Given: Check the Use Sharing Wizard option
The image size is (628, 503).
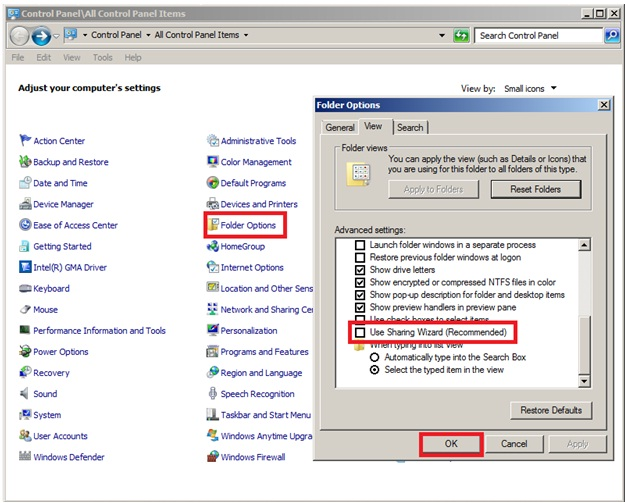Looking at the screenshot, I should click(x=360, y=332).
